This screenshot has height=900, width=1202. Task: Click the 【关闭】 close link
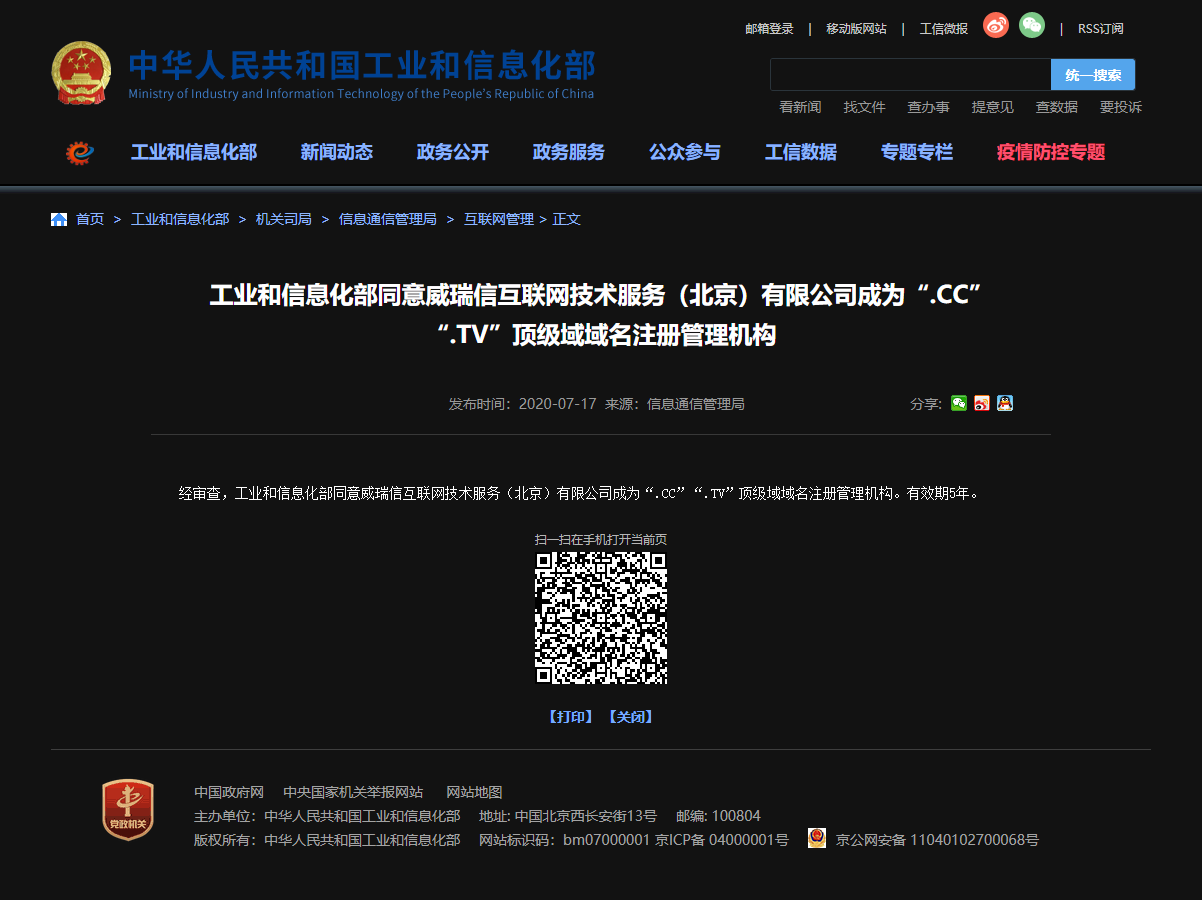pos(631,717)
